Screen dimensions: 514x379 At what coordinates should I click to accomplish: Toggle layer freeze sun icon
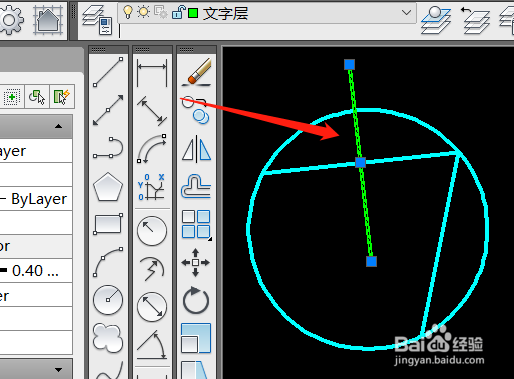point(144,13)
